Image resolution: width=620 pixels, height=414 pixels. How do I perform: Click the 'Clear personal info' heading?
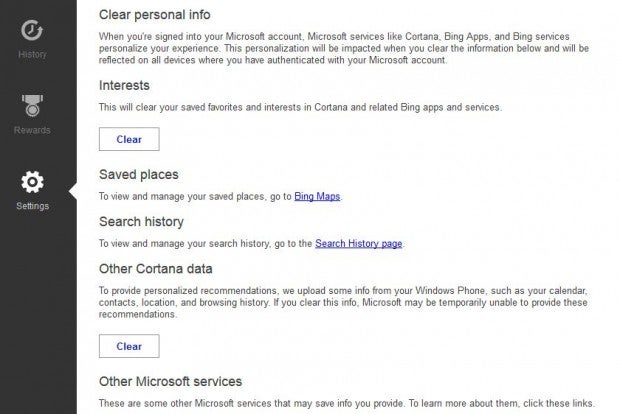coord(155,15)
